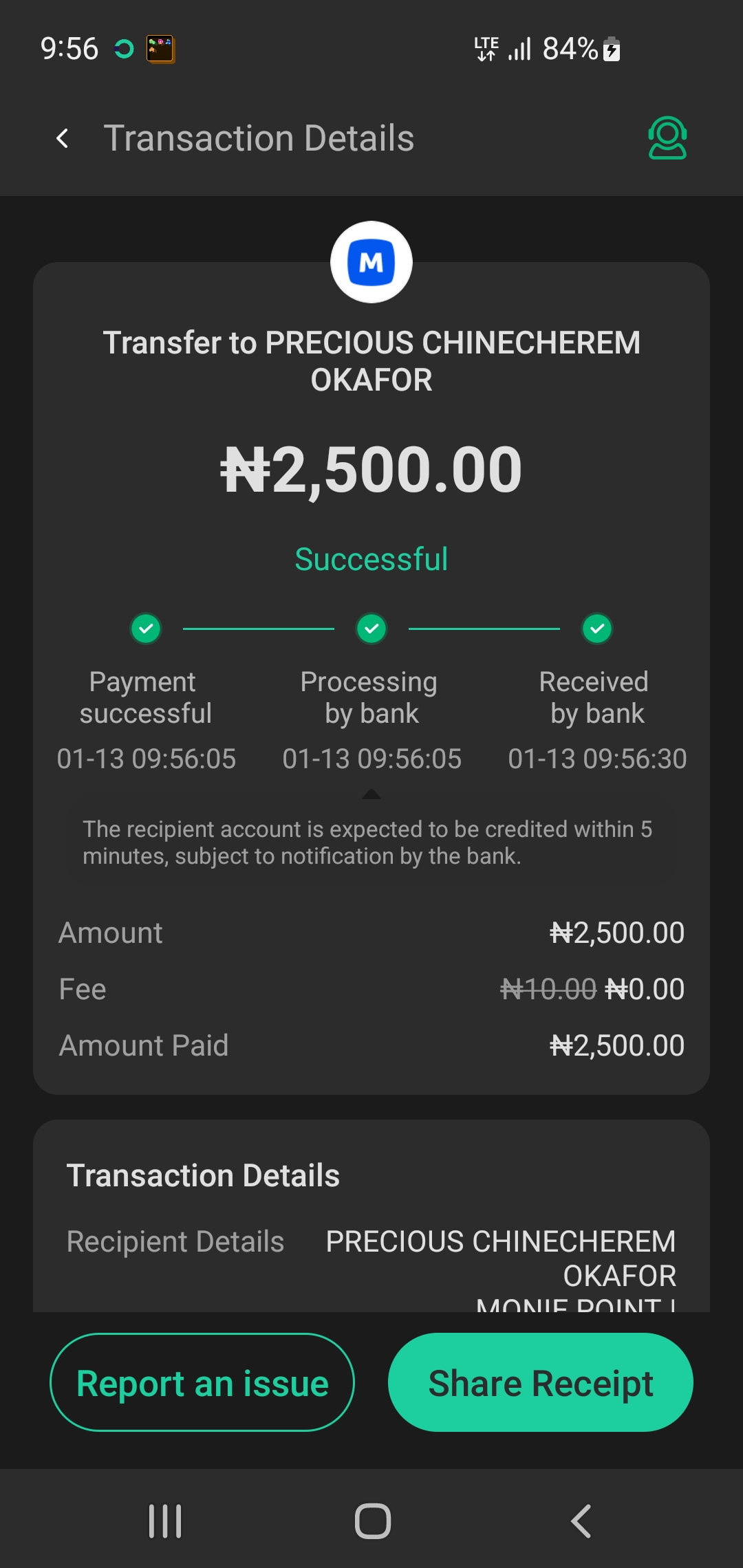Tap the app notification icon in status bar
This screenshot has width=743, height=1568.
tap(160, 49)
